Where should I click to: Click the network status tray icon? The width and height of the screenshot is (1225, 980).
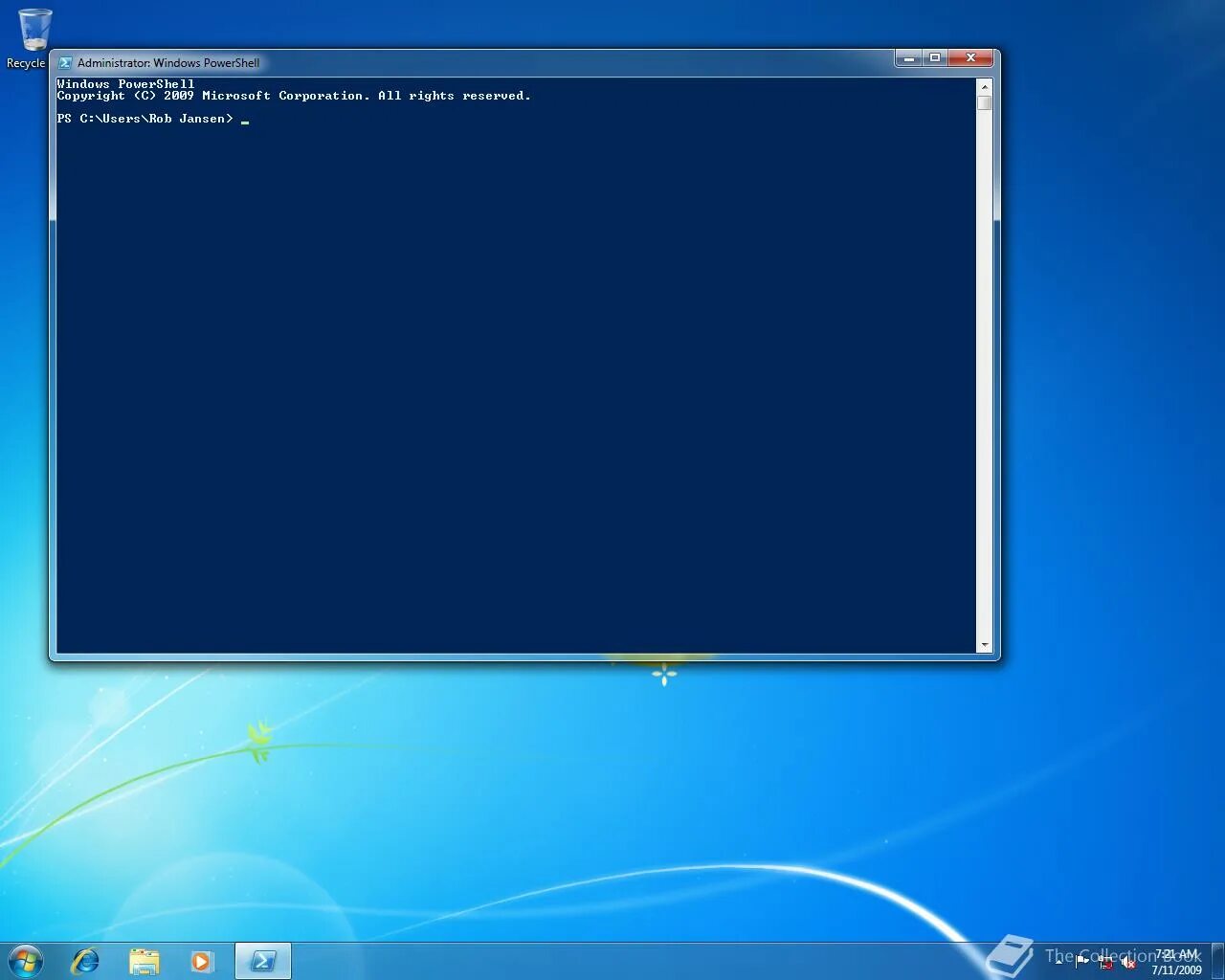[1105, 962]
